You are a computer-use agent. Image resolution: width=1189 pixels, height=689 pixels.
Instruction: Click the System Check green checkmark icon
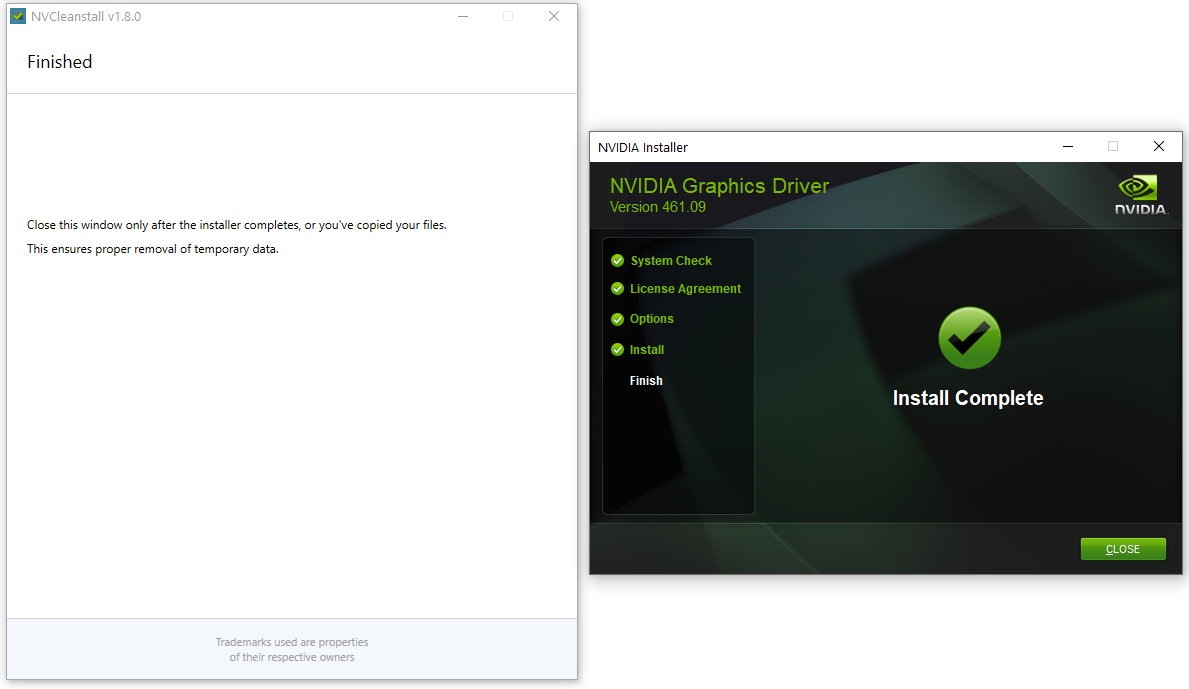(x=617, y=261)
